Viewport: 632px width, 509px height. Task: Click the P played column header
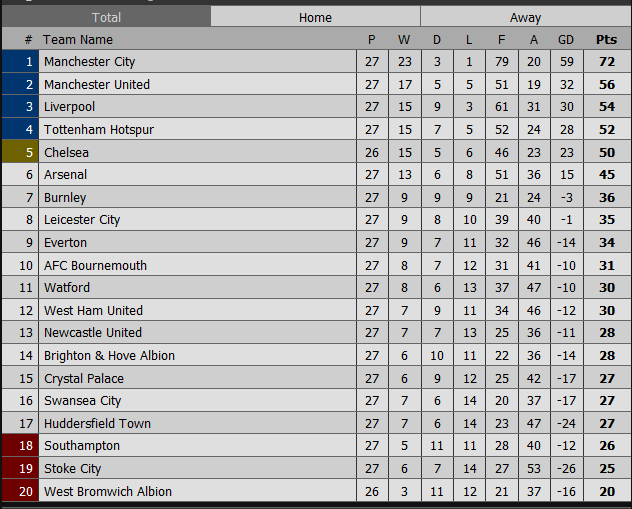pyautogui.click(x=372, y=40)
